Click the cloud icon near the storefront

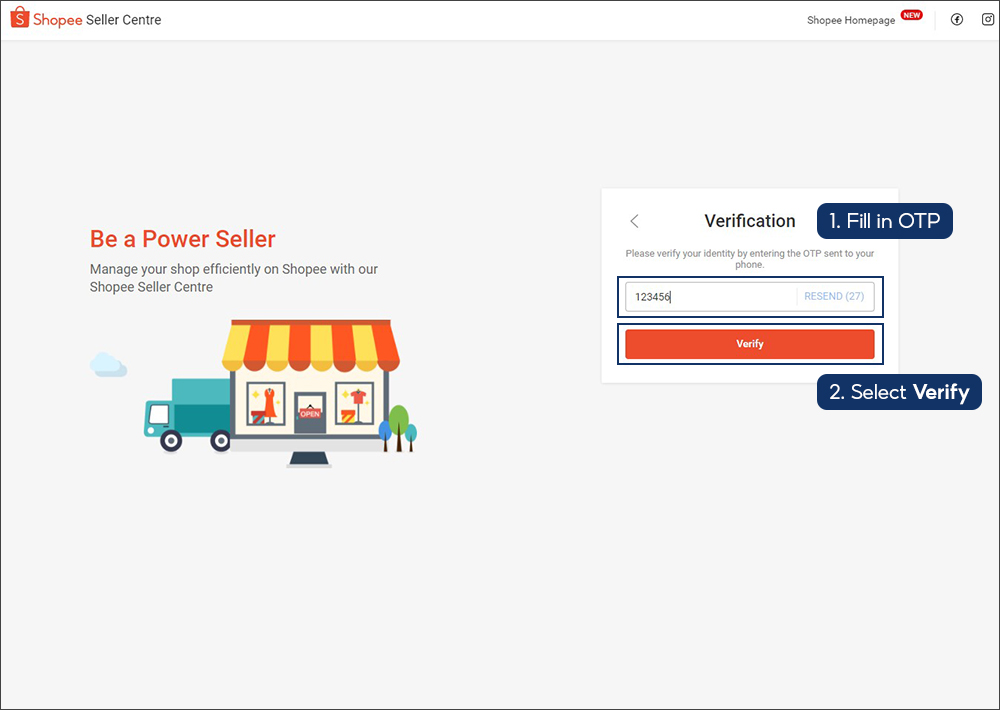click(108, 365)
